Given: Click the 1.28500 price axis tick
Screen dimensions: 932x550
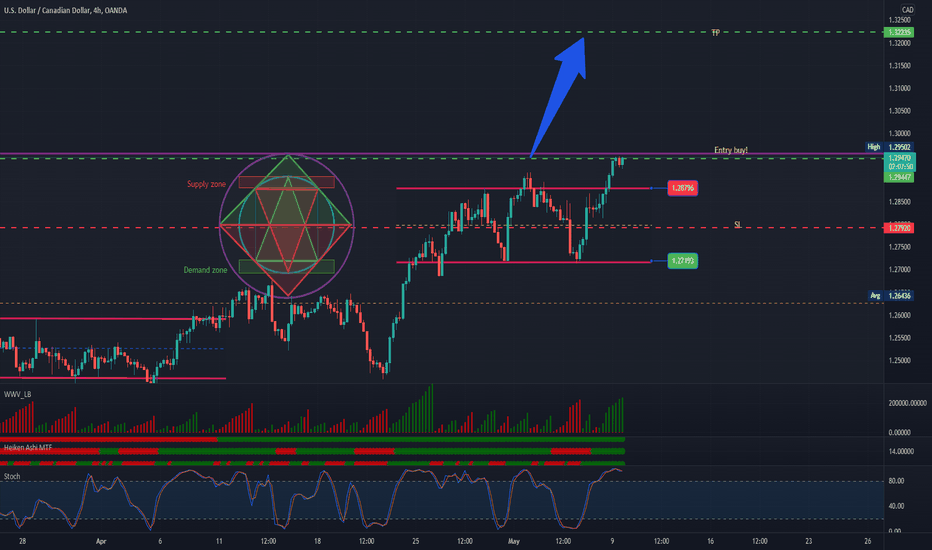Looking at the screenshot, I should tap(899, 202).
